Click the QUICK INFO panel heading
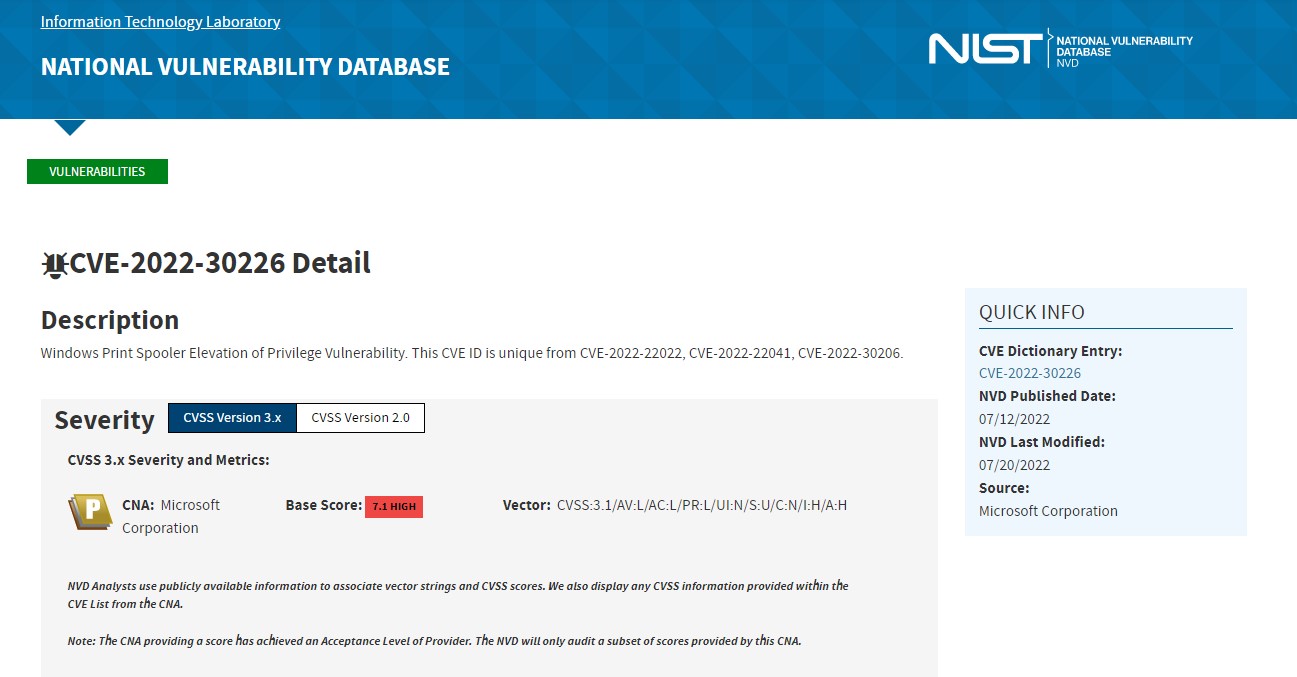The height and width of the screenshot is (677, 1297). (1032, 312)
